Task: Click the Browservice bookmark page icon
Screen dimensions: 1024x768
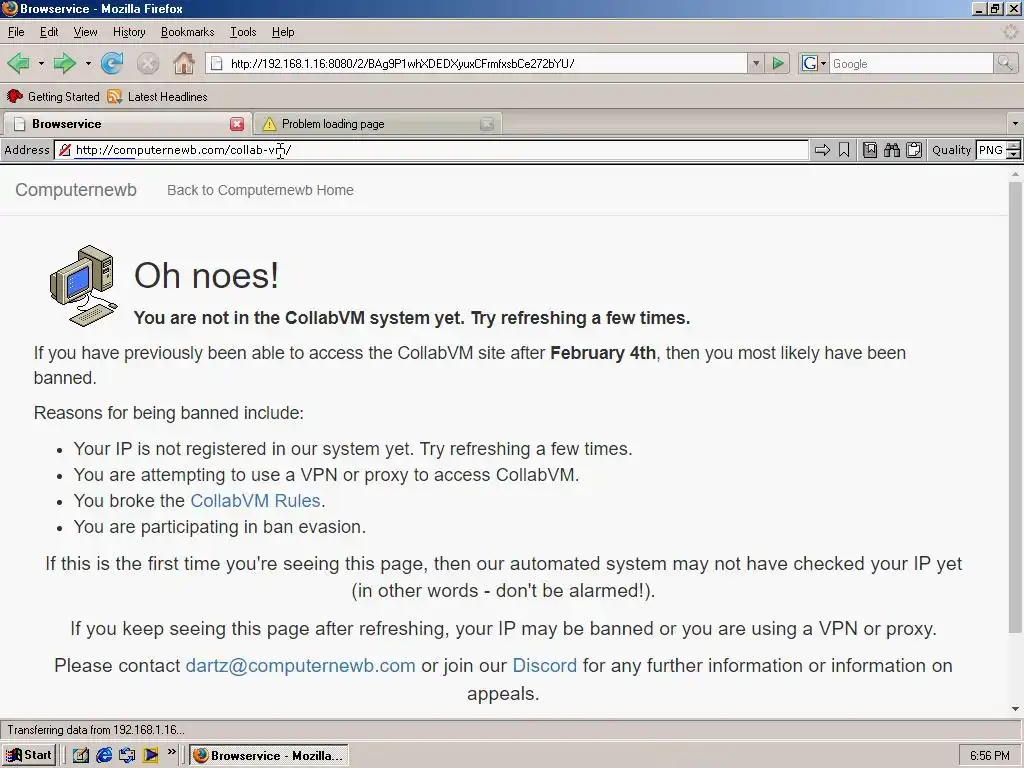Action: coord(844,150)
